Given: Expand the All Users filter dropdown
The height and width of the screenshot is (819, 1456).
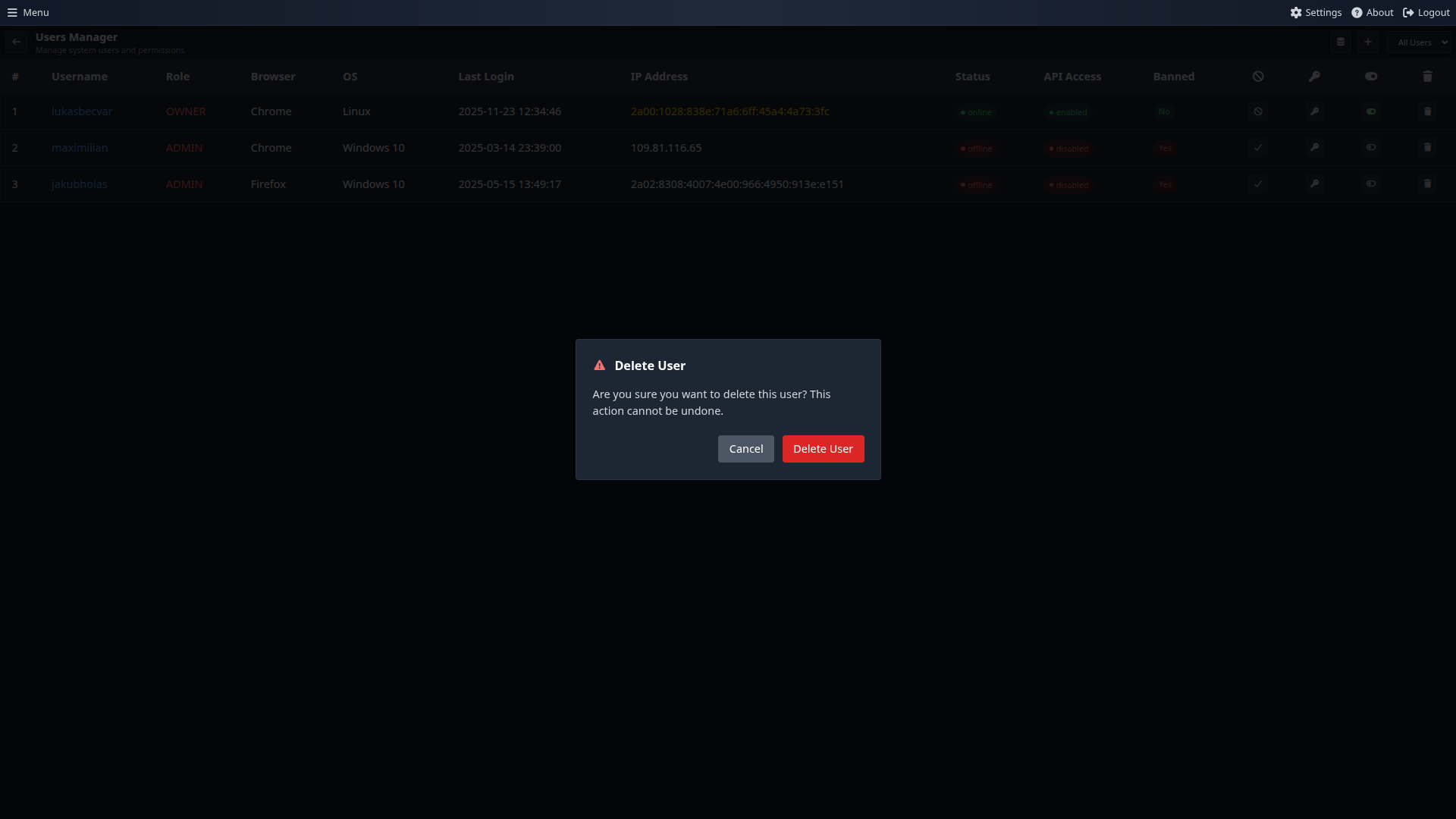Looking at the screenshot, I should (x=1422, y=42).
